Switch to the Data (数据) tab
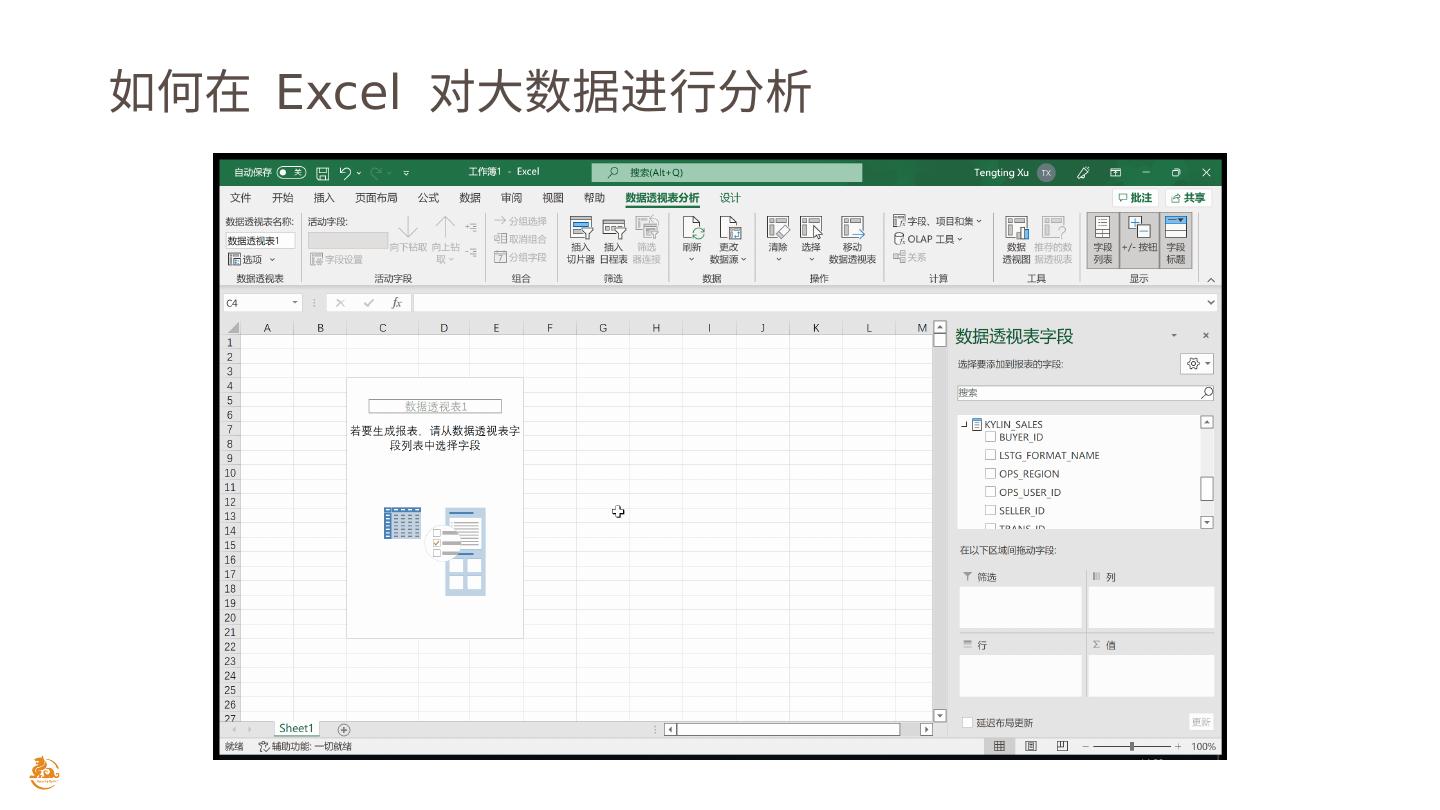 click(470, 198)
